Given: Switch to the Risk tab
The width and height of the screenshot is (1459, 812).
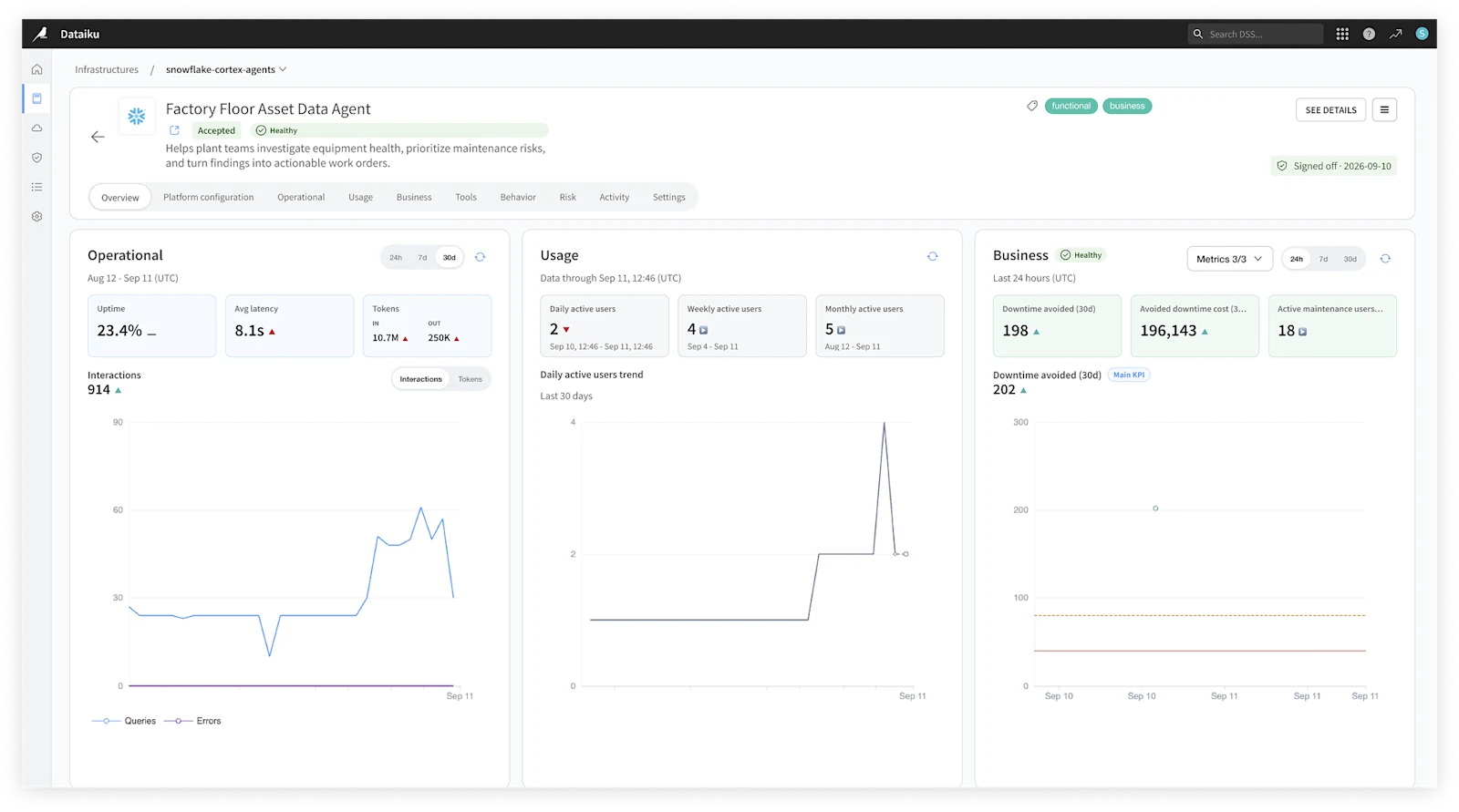Looking at the screenshot, I should point(568,197).
